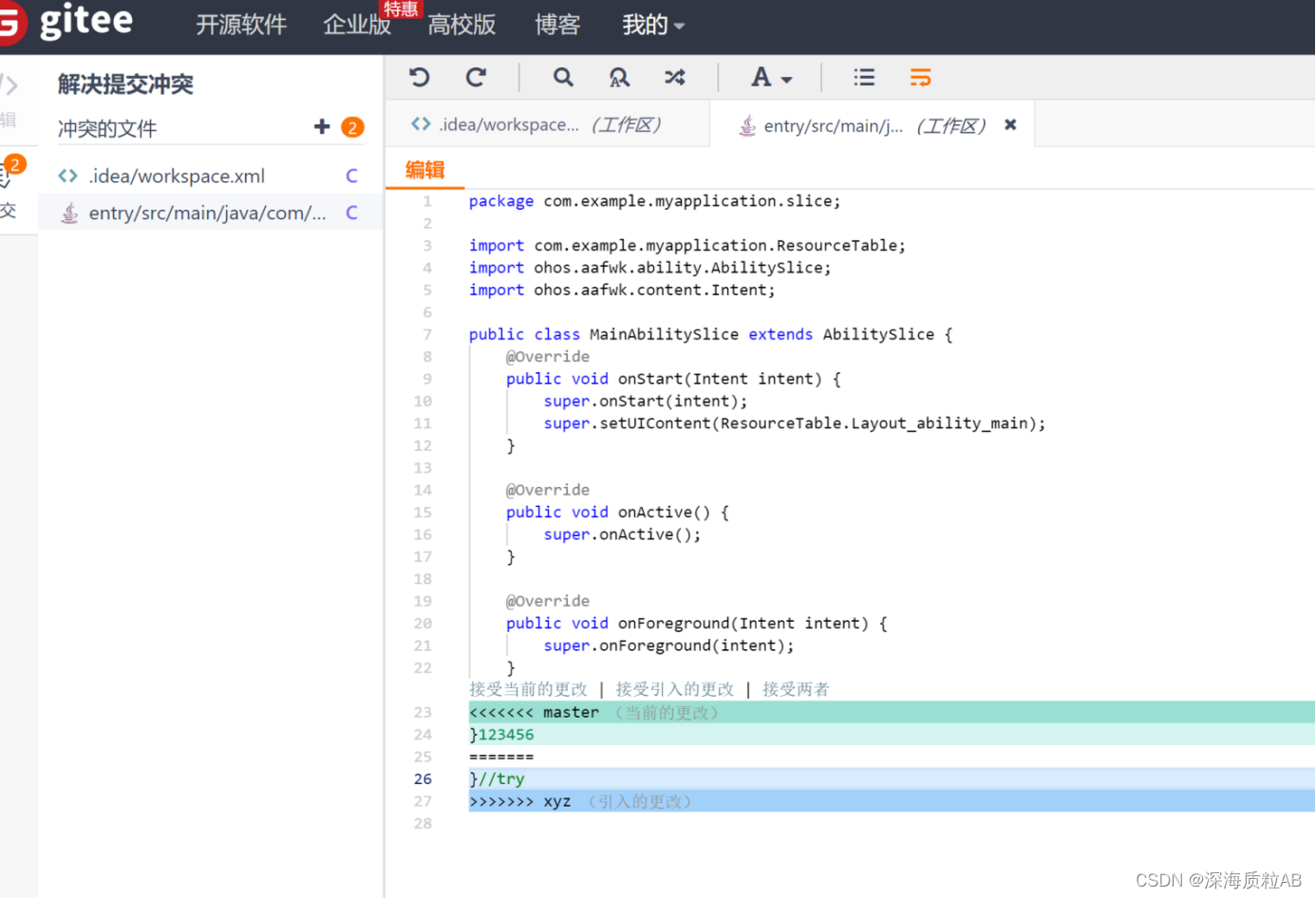Click line number 26 in gutter

(x=423, y=778)
